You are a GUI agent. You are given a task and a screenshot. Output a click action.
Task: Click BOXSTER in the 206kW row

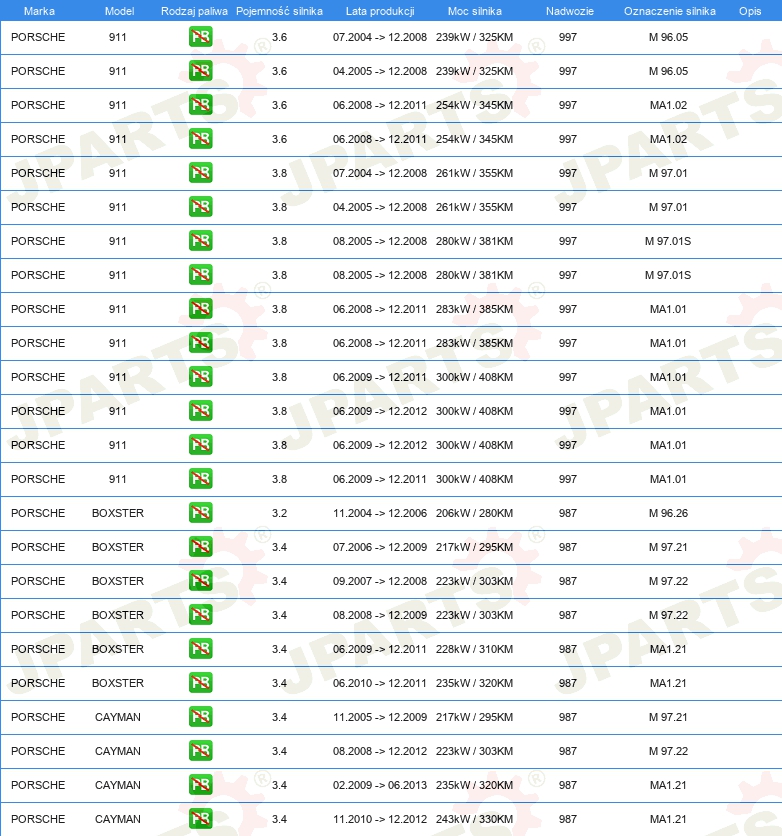[118, 513]
